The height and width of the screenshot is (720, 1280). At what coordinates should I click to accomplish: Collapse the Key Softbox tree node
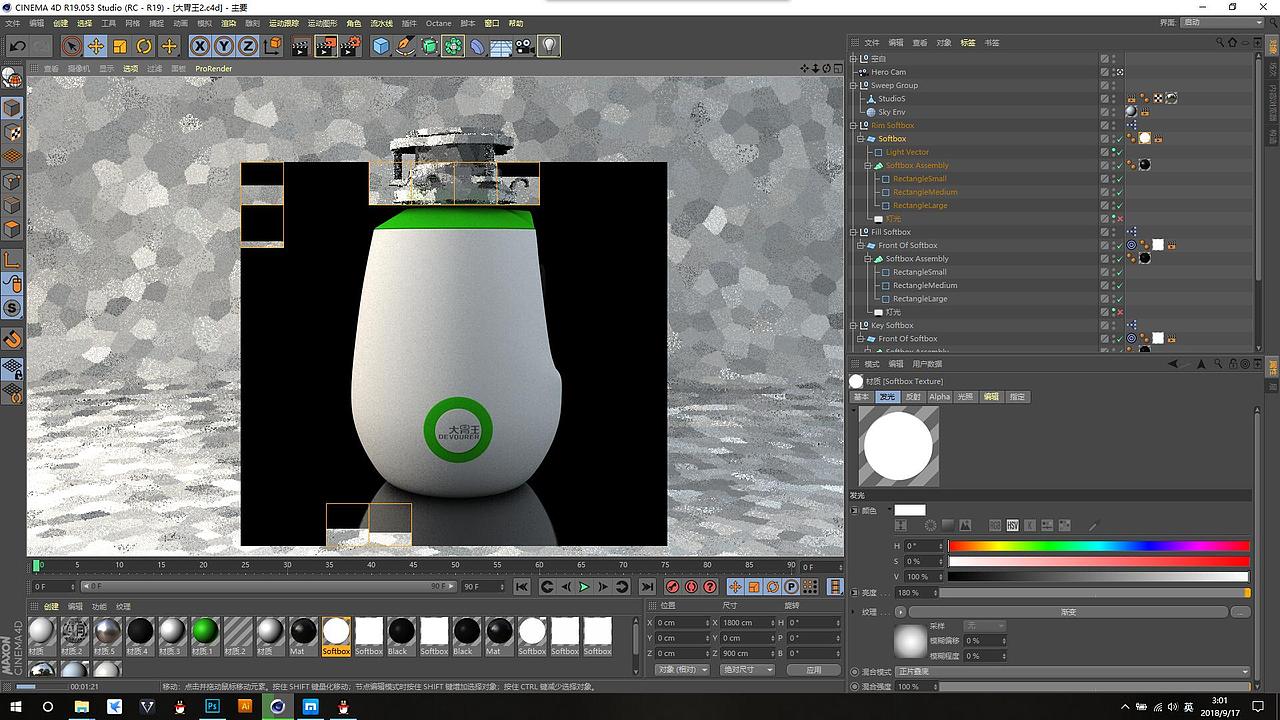point(854,325)
